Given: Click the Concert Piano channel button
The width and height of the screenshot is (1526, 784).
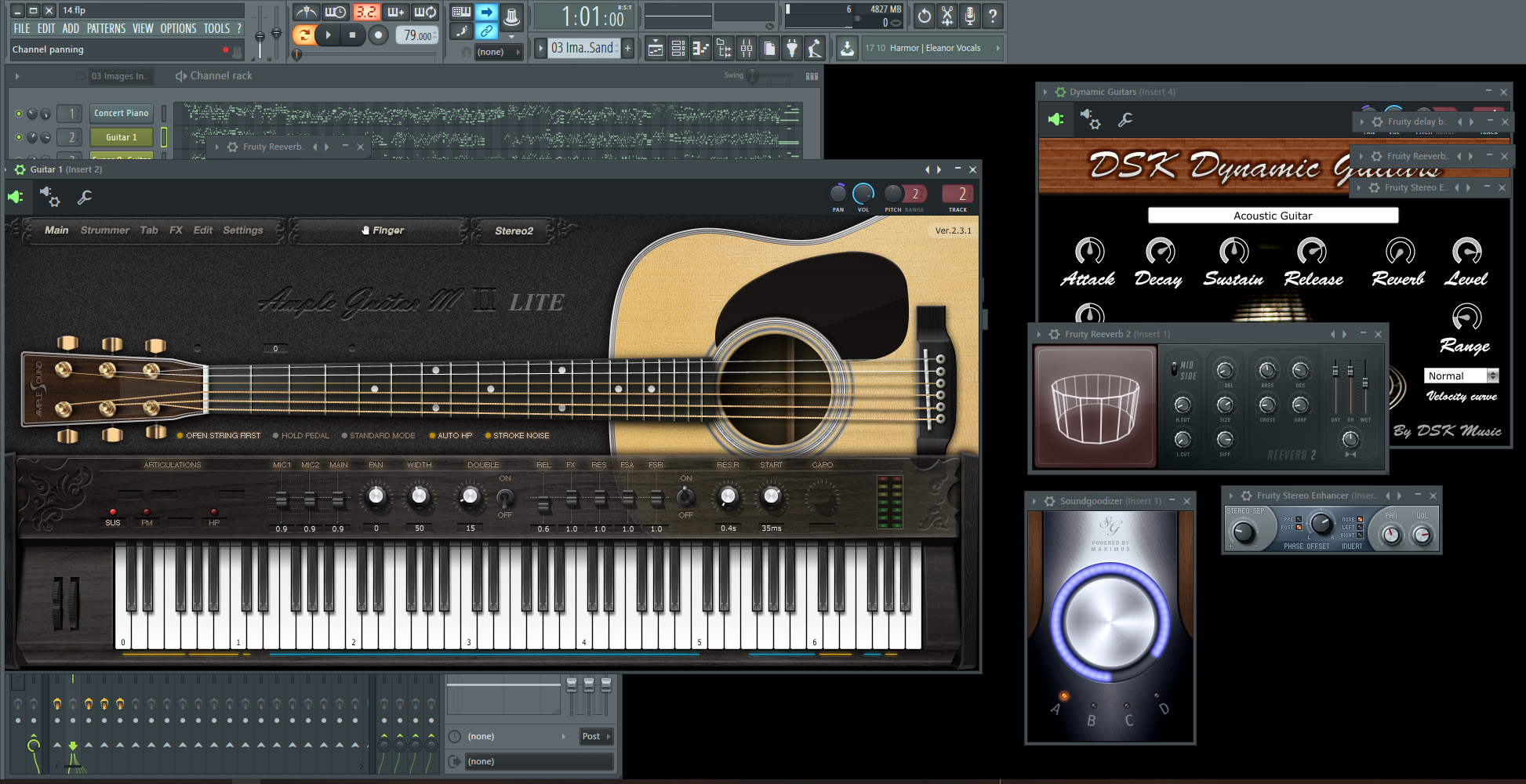Looking at the screenshot, I should point(121,114).
